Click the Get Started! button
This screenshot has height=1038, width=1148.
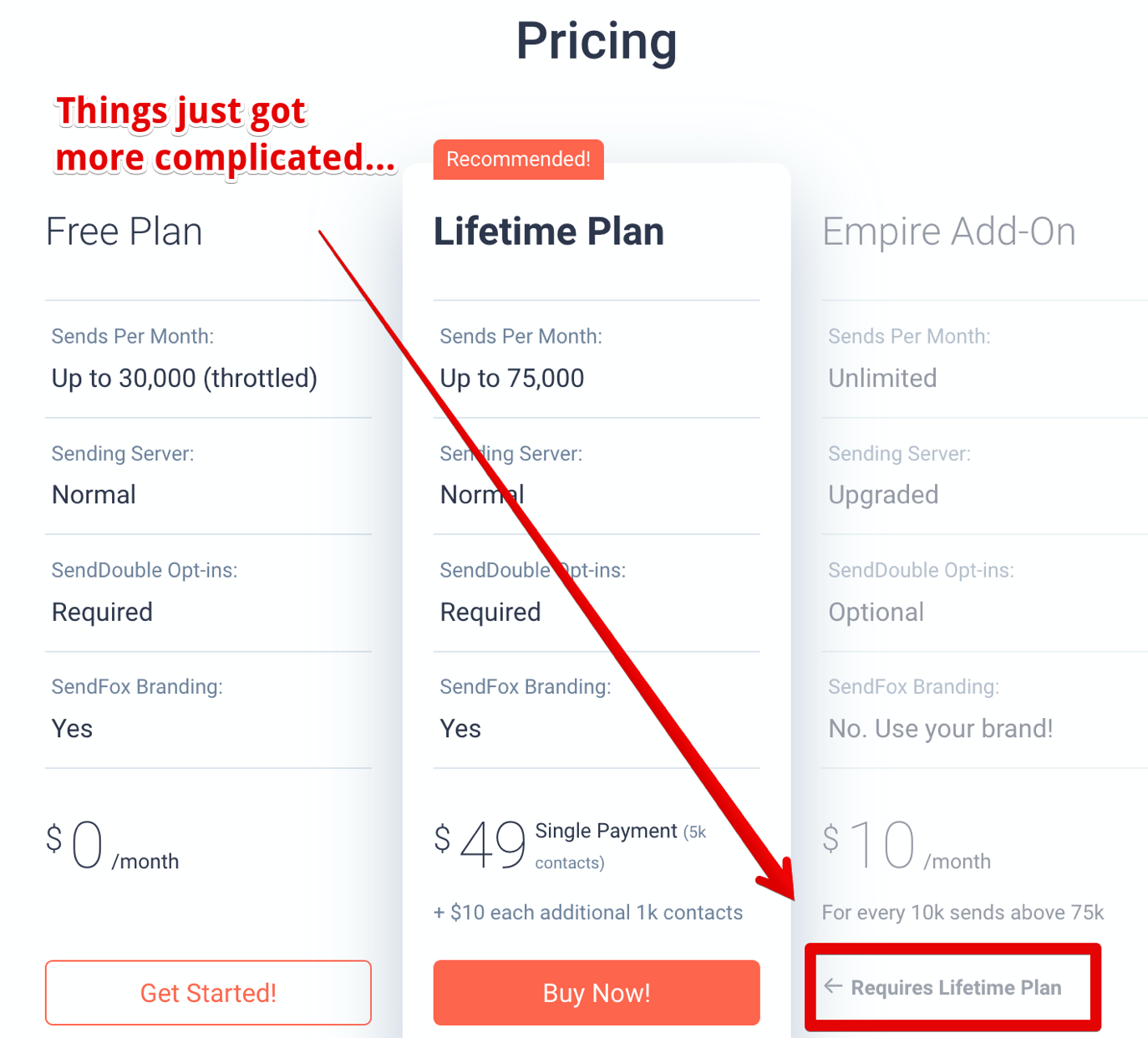click(x=208, y=992)
